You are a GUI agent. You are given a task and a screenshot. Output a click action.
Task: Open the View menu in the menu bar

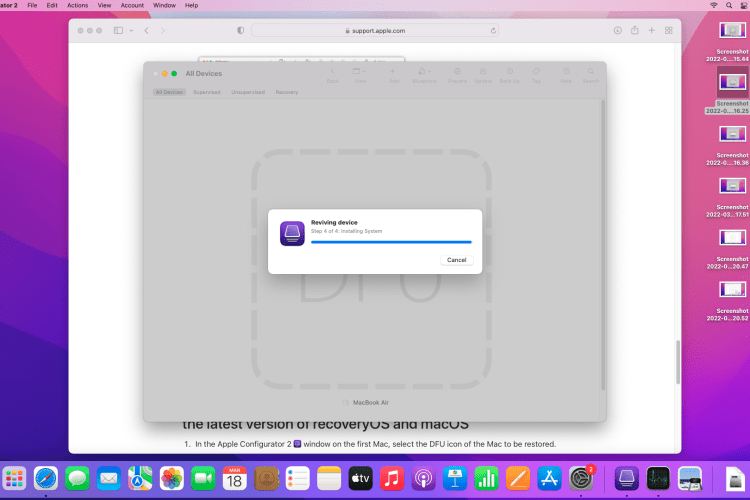(104, 5)
